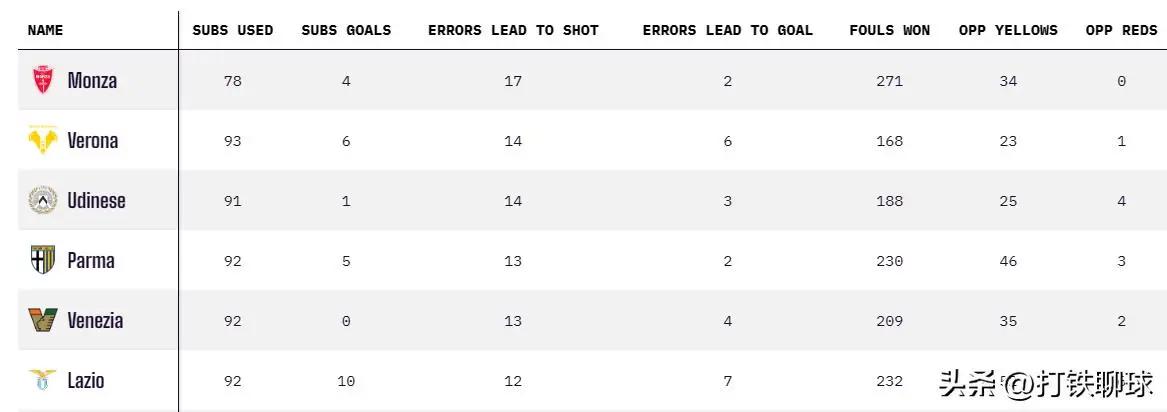Sort by NAME column header

[45, 30]
